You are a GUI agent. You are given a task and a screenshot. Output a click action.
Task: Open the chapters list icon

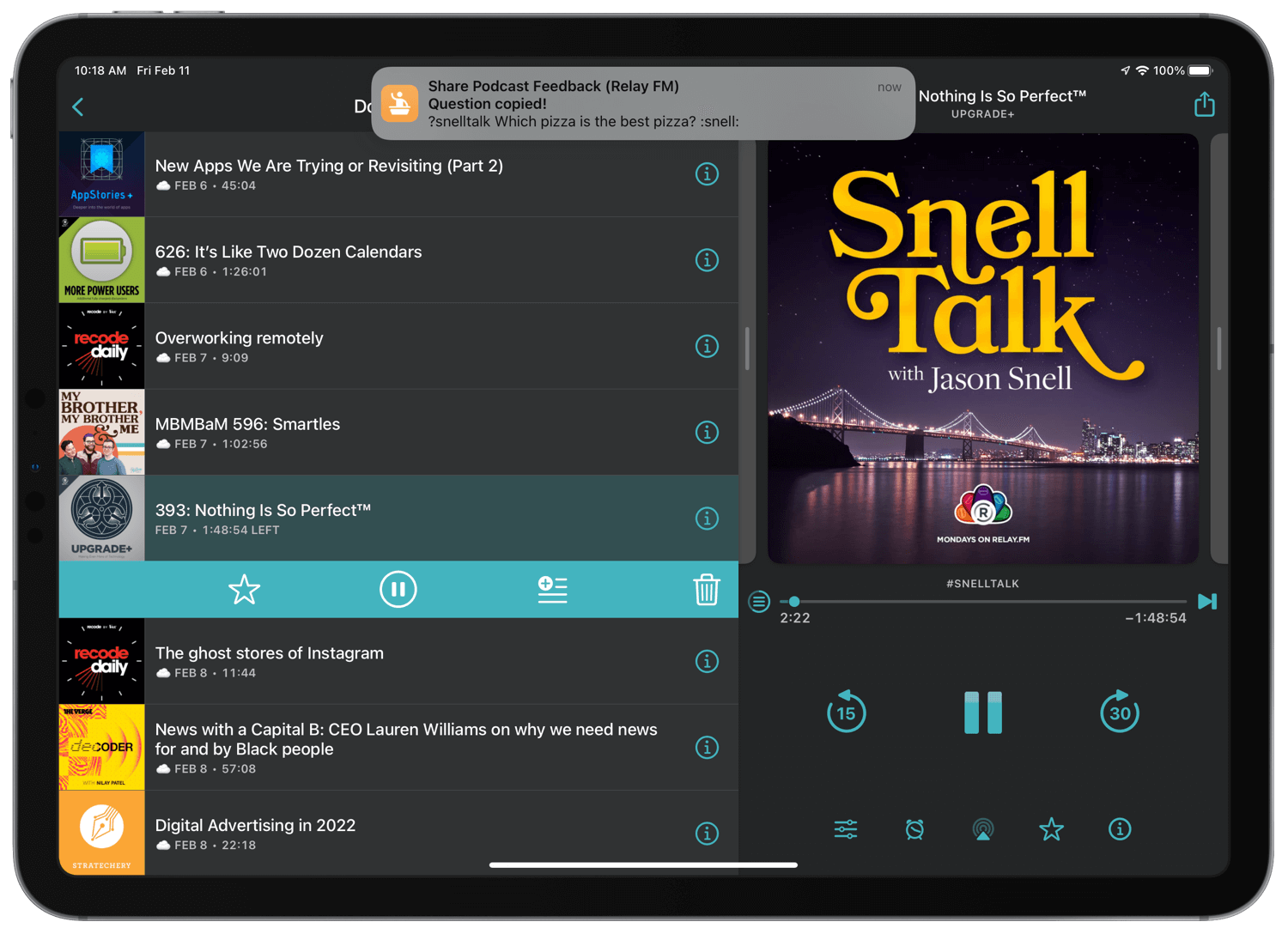pyautogui.click(x=759, y=602)
